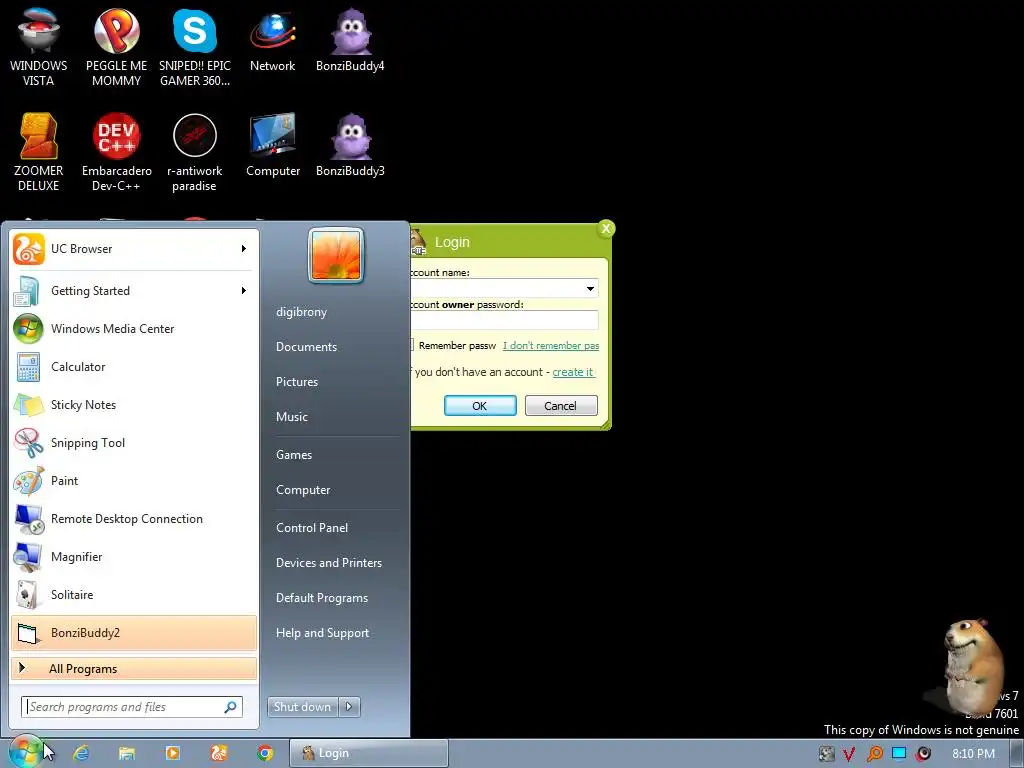
Task: Click the I don't remember password link
Action: pos(551,345)
